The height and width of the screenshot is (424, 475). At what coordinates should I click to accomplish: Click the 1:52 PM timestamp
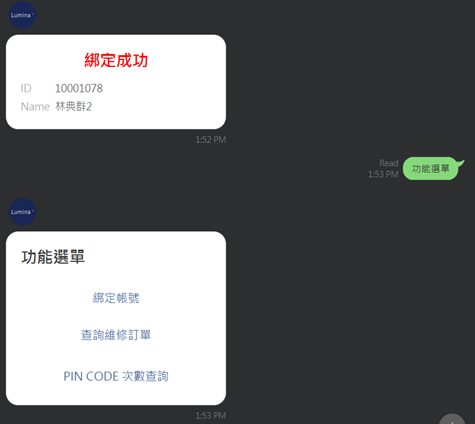(211, 140)
